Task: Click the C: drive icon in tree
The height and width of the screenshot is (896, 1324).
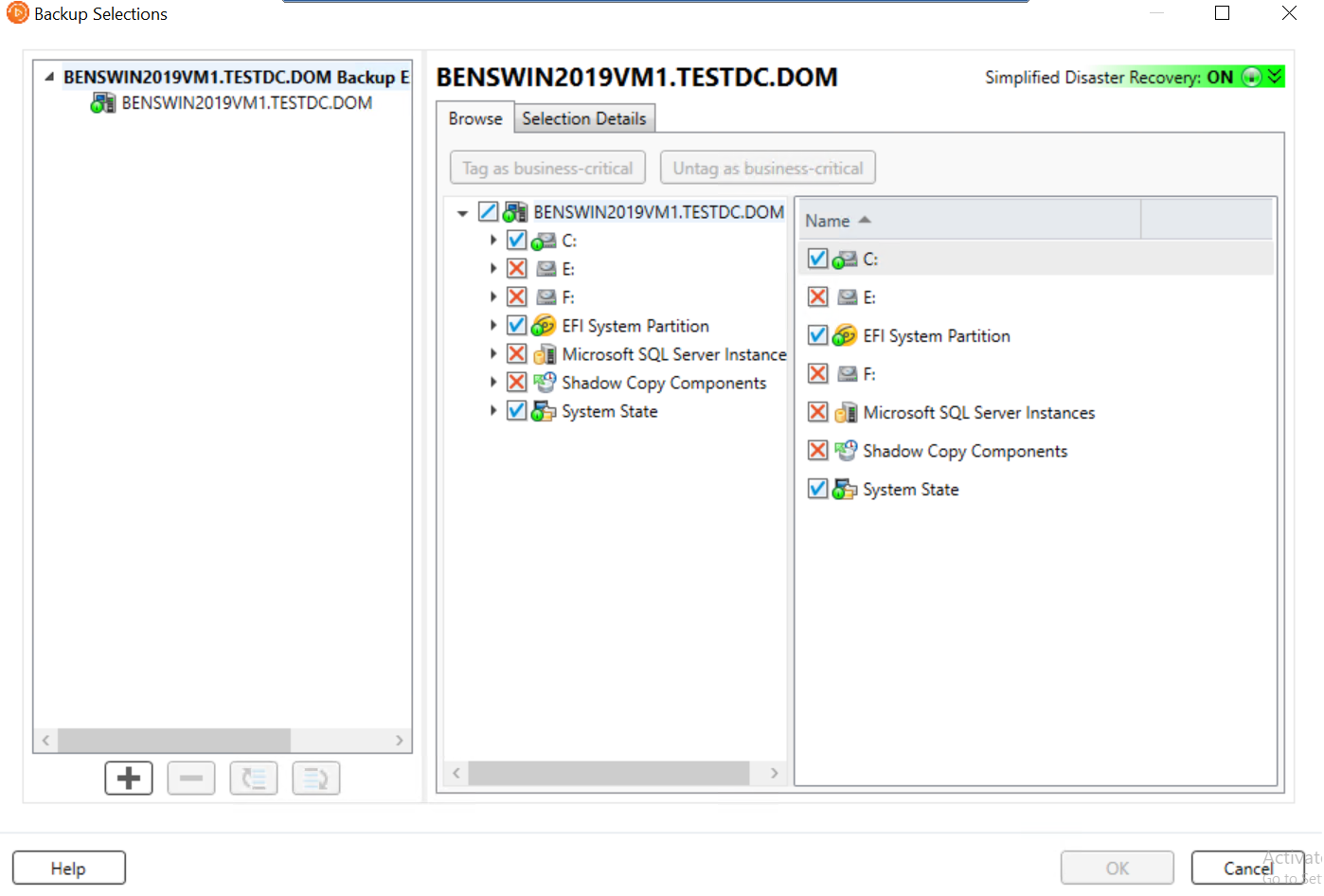Action: [544, 241]
